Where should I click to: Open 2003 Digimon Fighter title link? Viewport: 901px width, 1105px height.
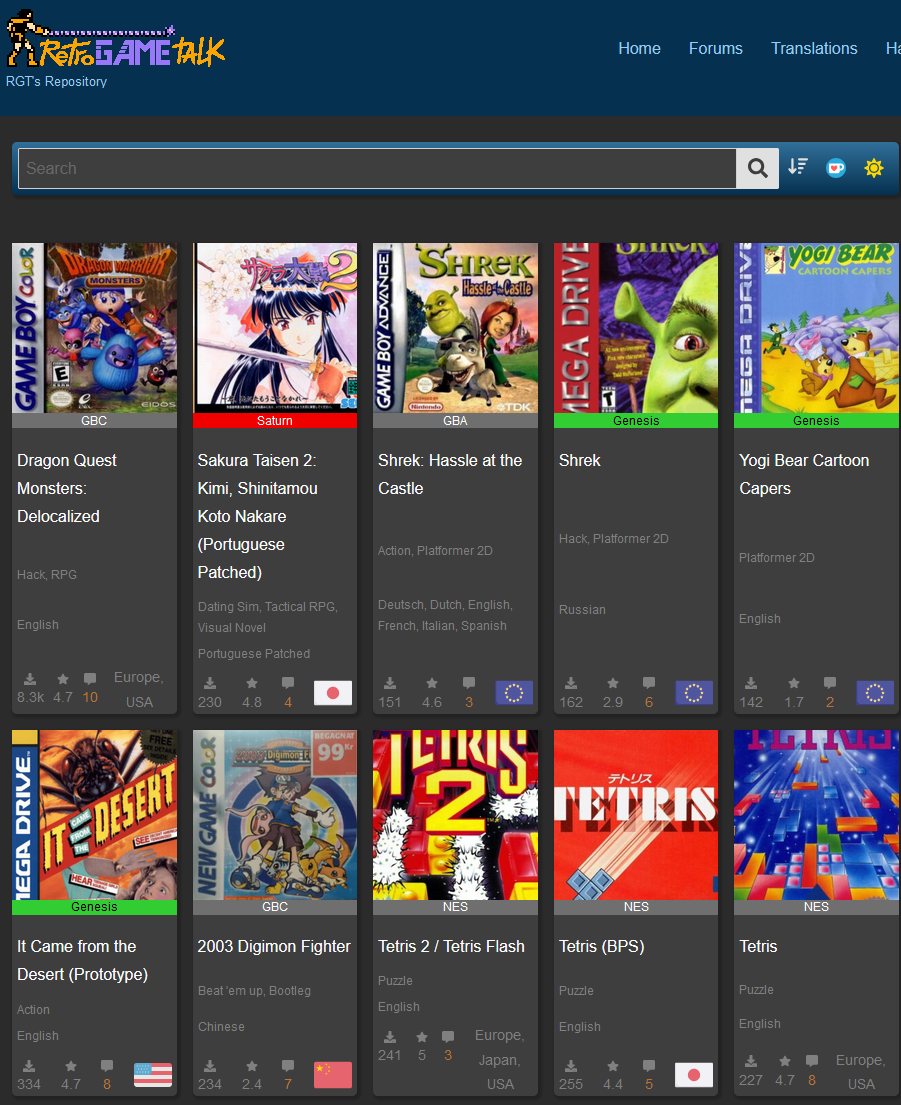click(x=274, y=946)
